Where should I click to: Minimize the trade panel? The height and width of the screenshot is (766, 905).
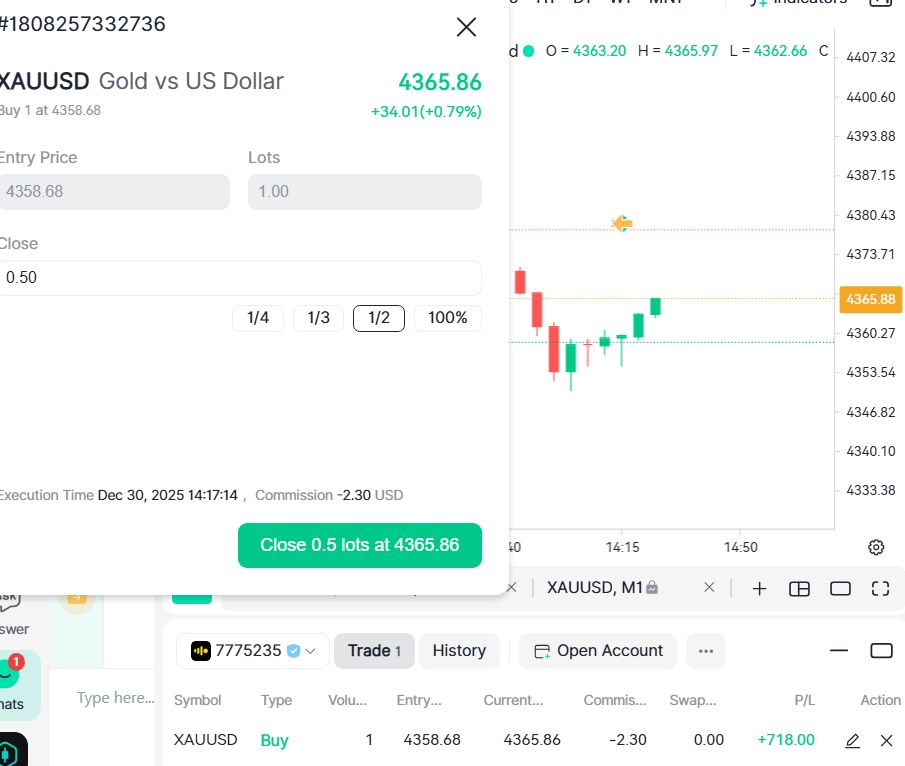pyautogui.click(x=839, y=651)
